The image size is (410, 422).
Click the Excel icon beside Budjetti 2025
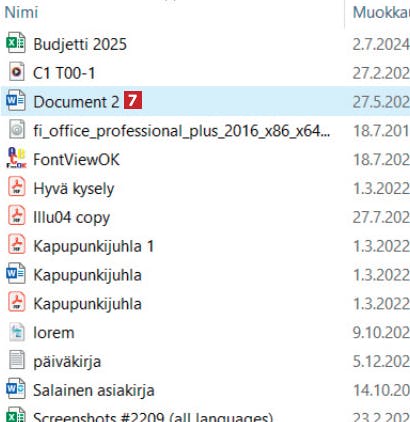point(16,43)
